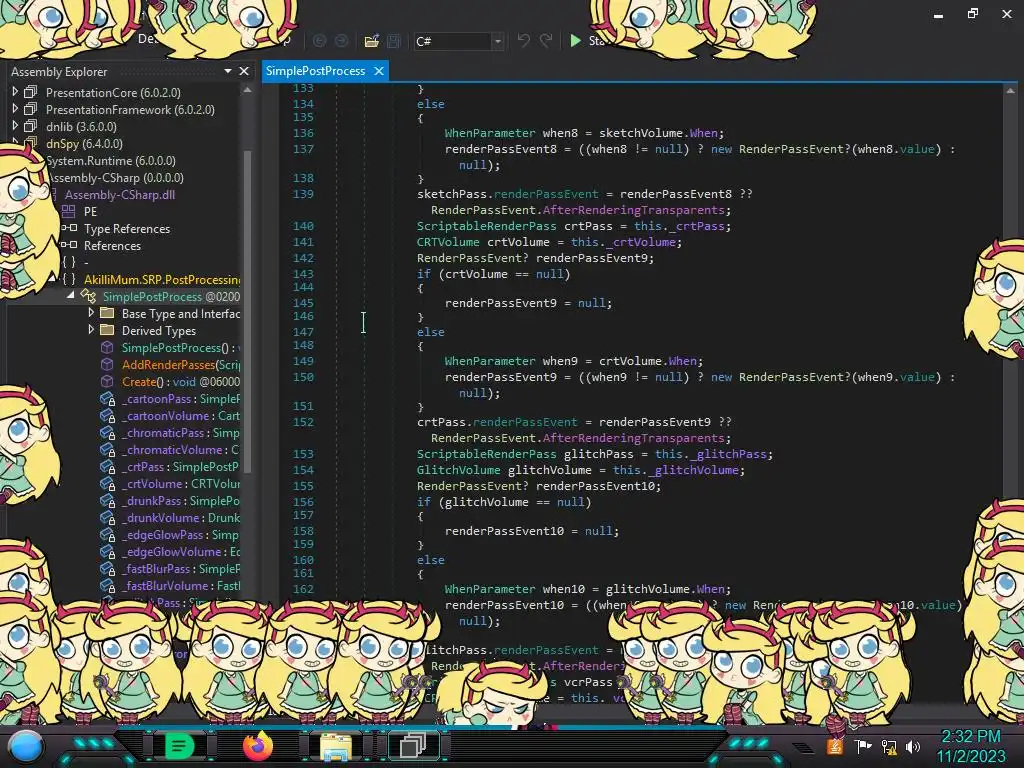This screenshot has width=1024, height=768.
Task: Click the undo arrow in toolbar
Action: click(524, 40)
